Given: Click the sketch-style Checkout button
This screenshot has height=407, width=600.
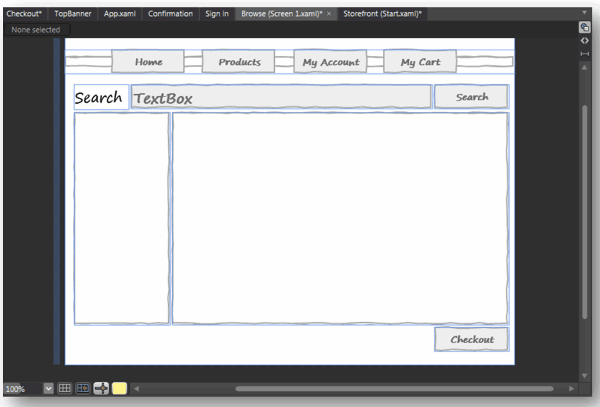Looking at the screenshot, I should coord(471,339).
